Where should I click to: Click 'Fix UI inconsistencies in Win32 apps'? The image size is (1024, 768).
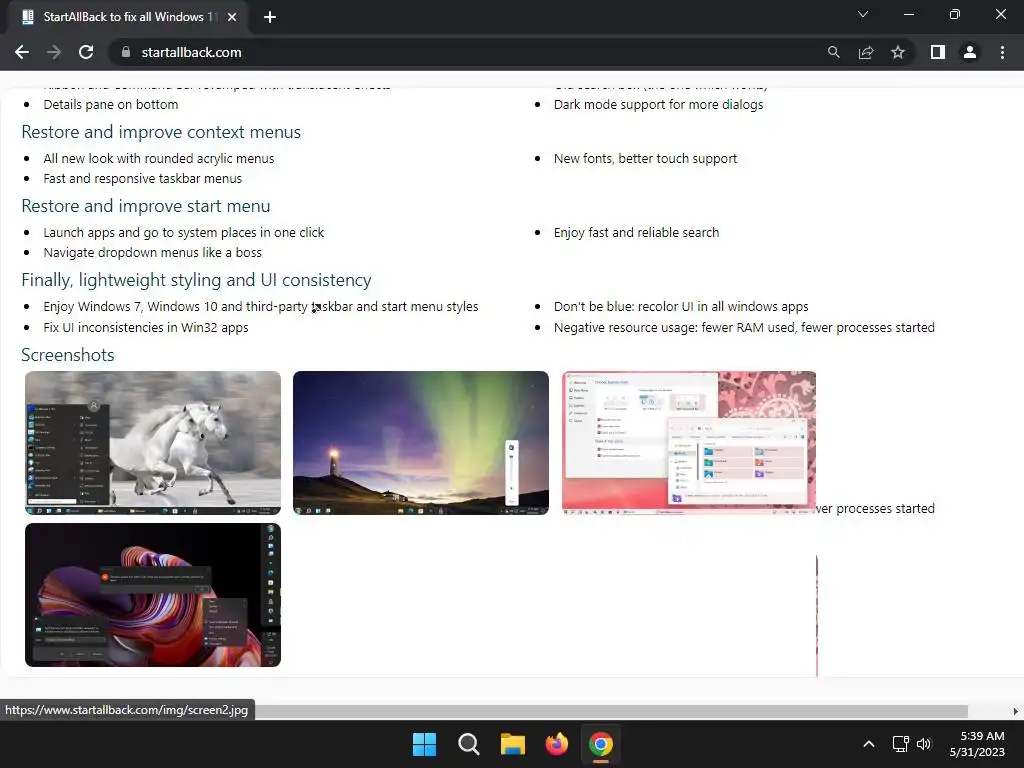click(146, 327)
